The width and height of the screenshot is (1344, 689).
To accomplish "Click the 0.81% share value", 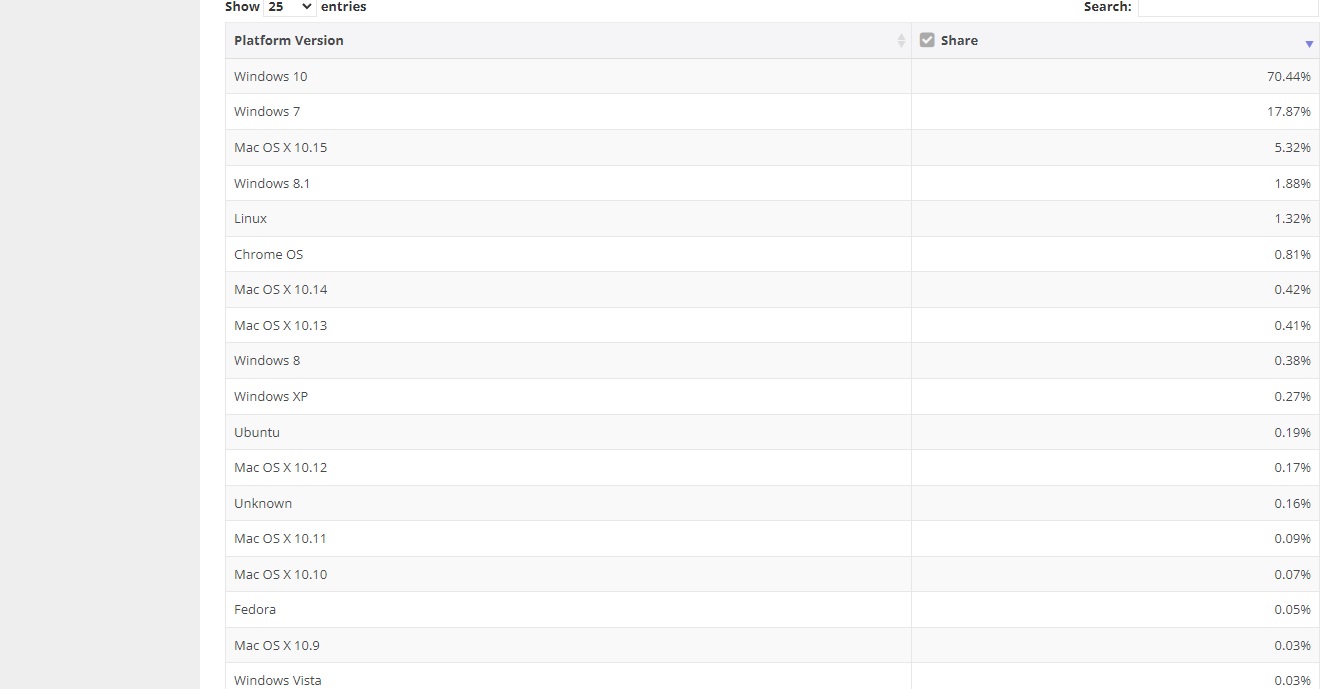I will point(1292,254).
